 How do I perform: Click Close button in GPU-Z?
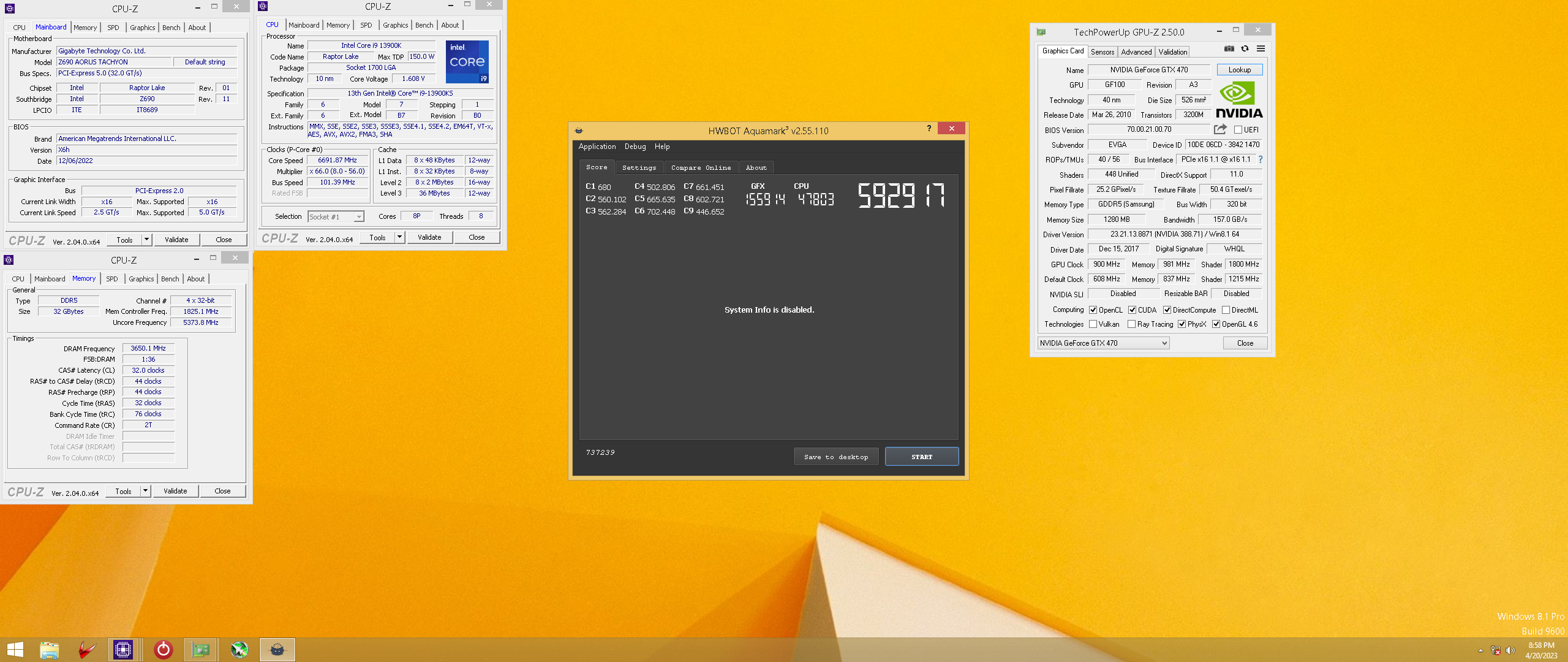coord(1245,343)
